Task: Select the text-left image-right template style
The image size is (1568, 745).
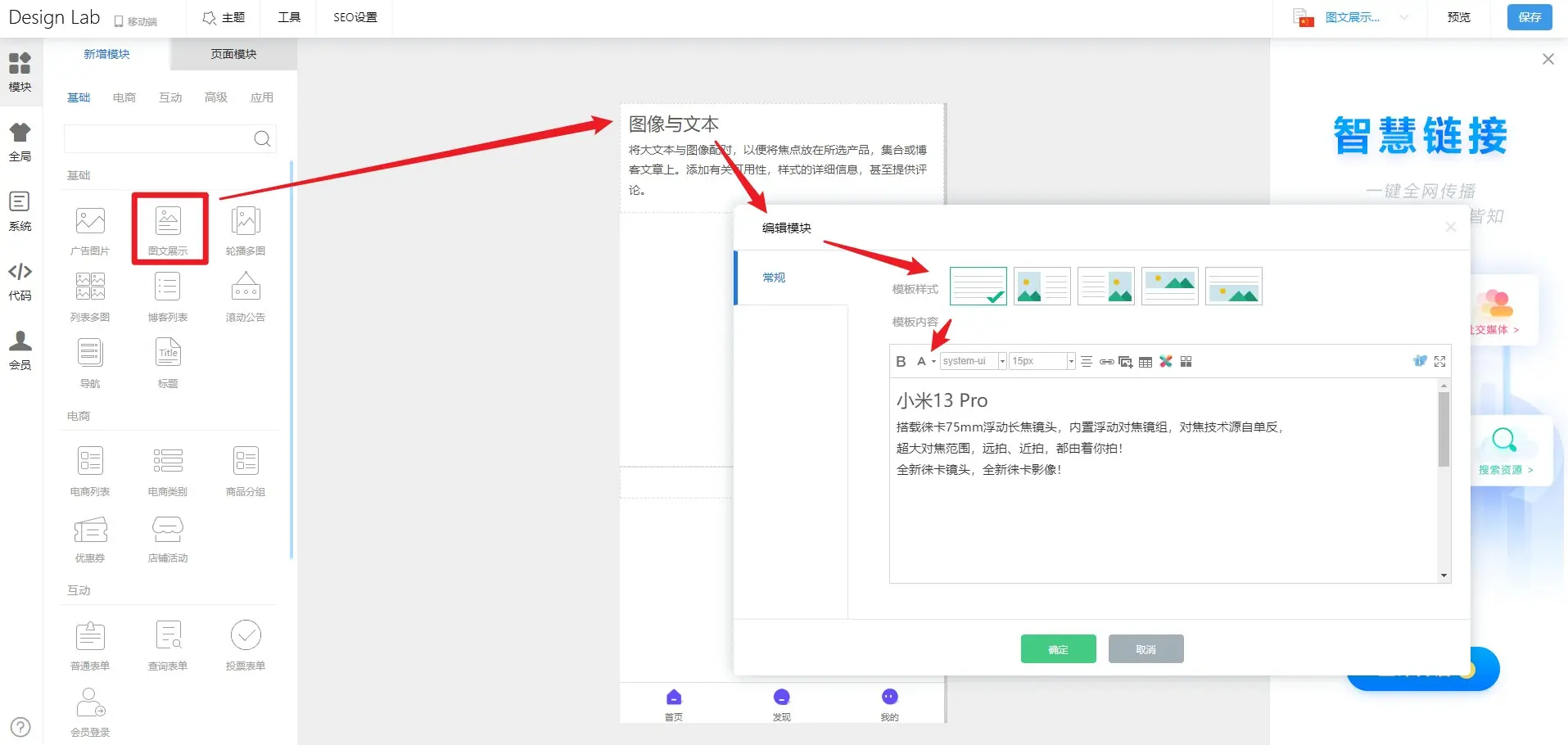Action: [x=1105, y=286]
